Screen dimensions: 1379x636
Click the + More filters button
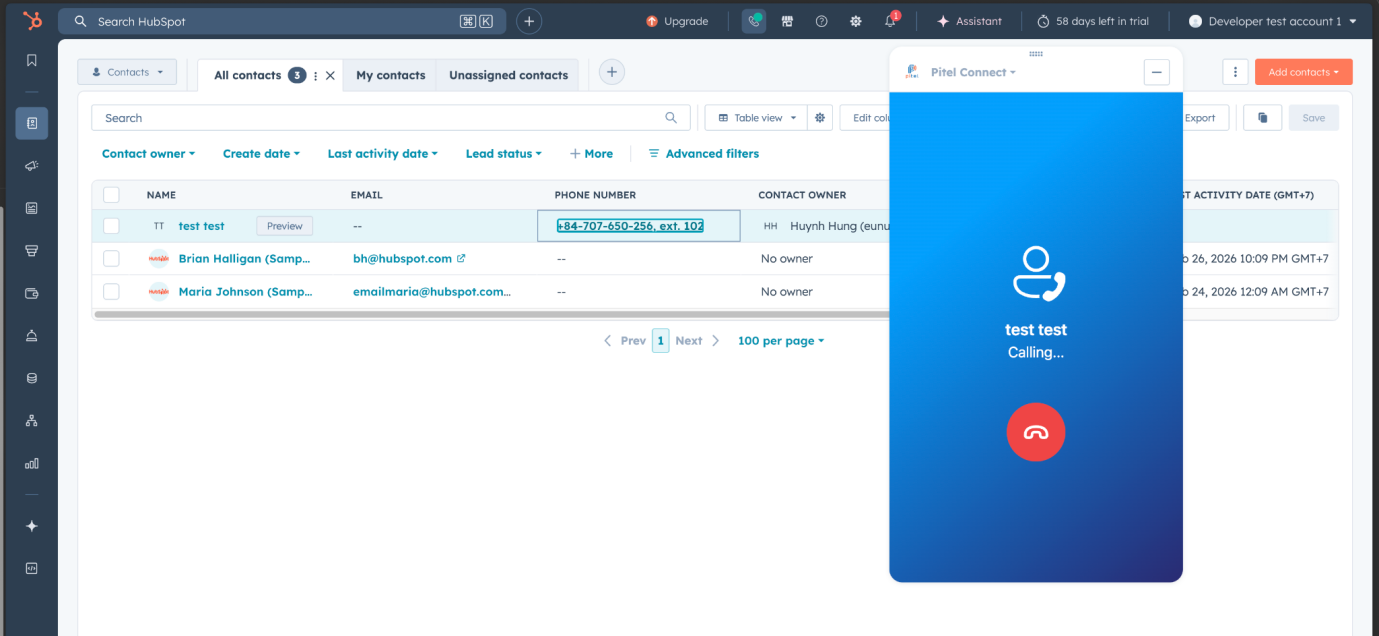tap(591, 154)
